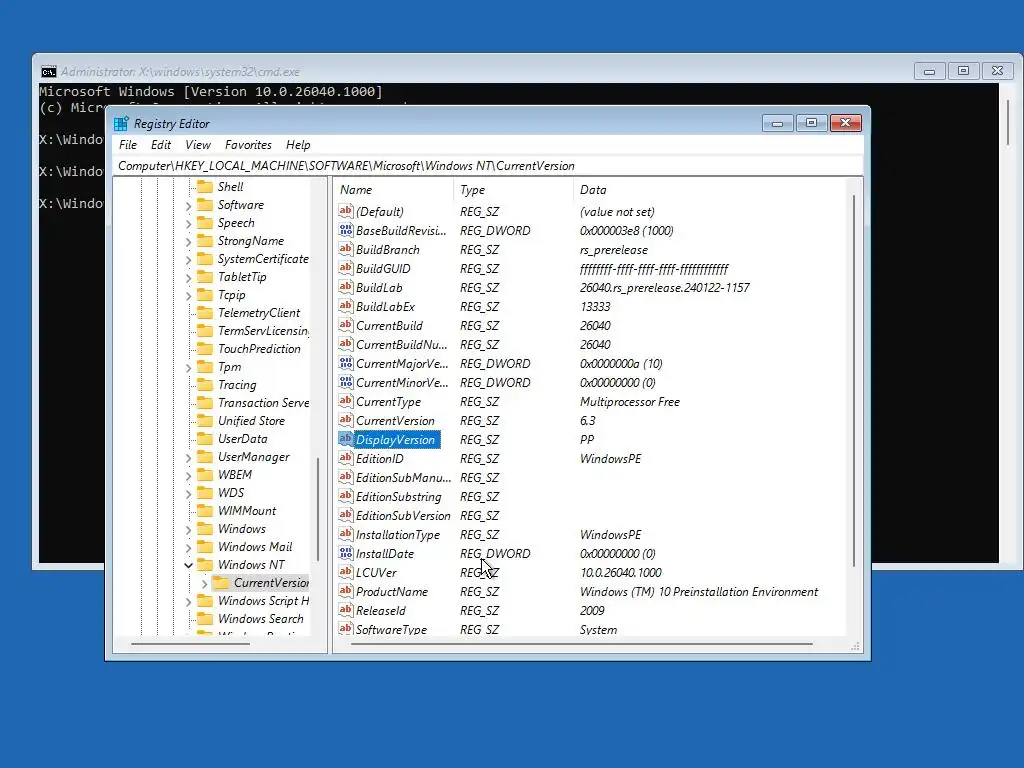This screenshot has height=768, width=1024.
Task: Click the key tree vertical scrollbar
Action: [x=318, y=509]
